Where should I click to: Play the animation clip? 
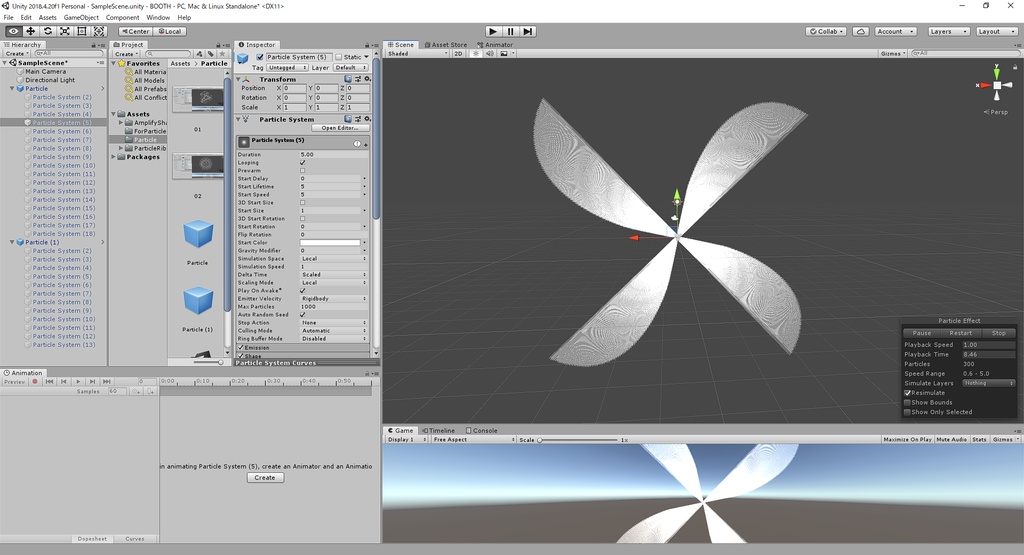pyautogui.click(x=78, y=381)
